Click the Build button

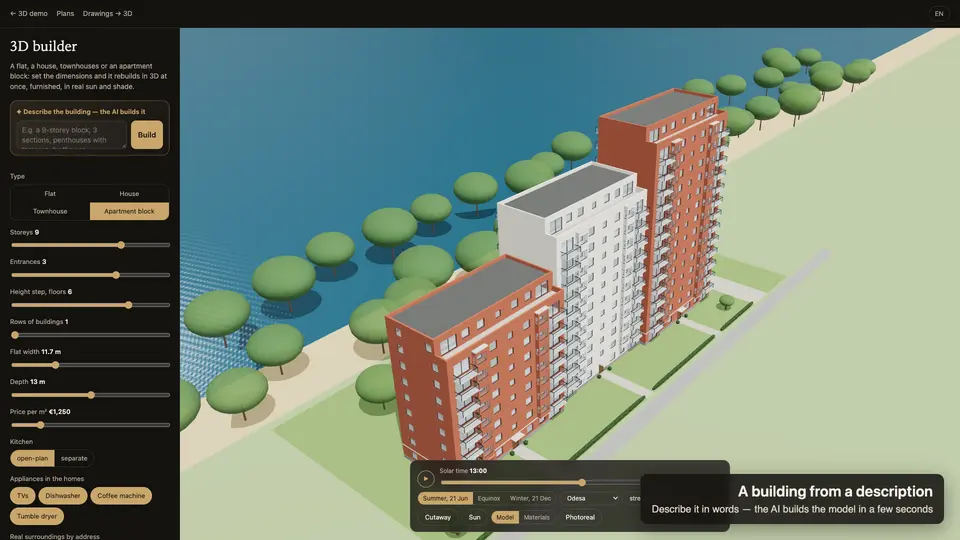point(147,135)
